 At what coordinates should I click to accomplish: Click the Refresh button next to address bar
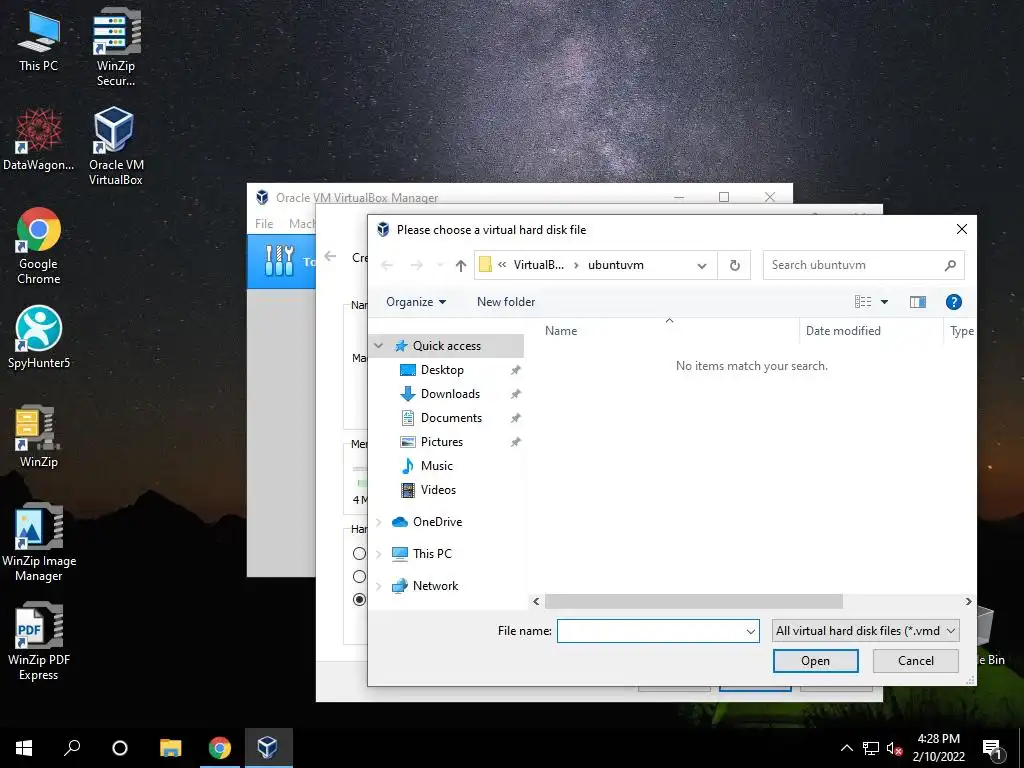(x=735, y=265)
